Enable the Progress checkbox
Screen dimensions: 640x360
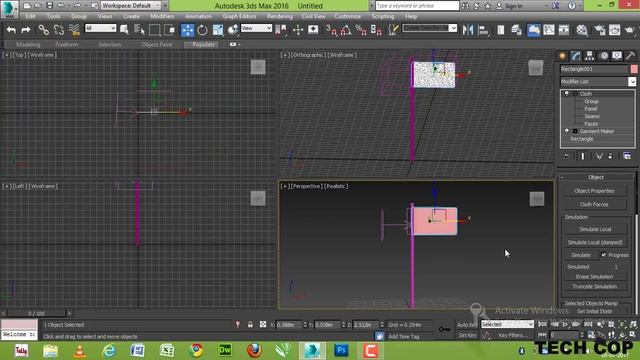(x=604, y=255)
